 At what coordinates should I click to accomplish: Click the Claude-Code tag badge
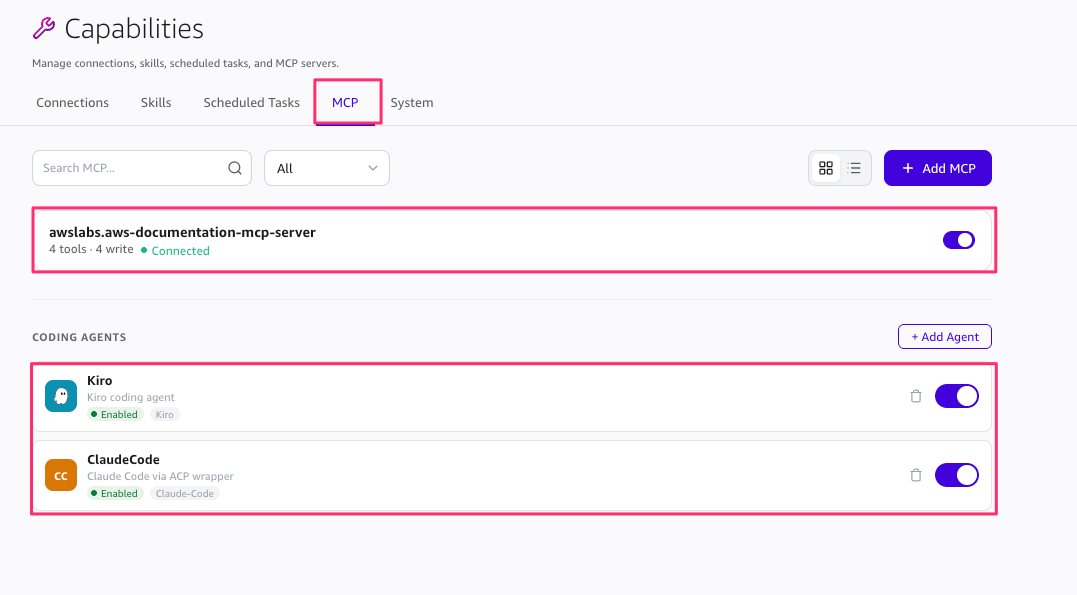pyautogui.click(x=184, y=493)
